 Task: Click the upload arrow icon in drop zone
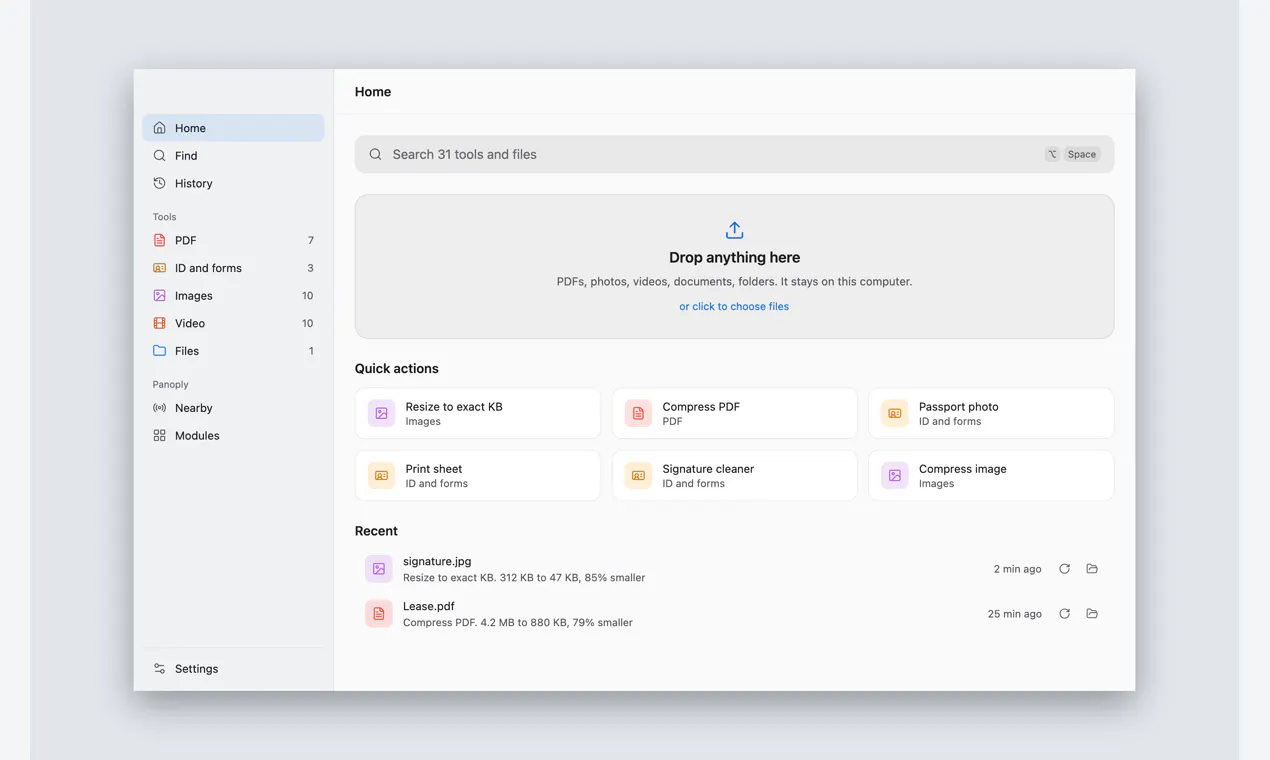734,230
